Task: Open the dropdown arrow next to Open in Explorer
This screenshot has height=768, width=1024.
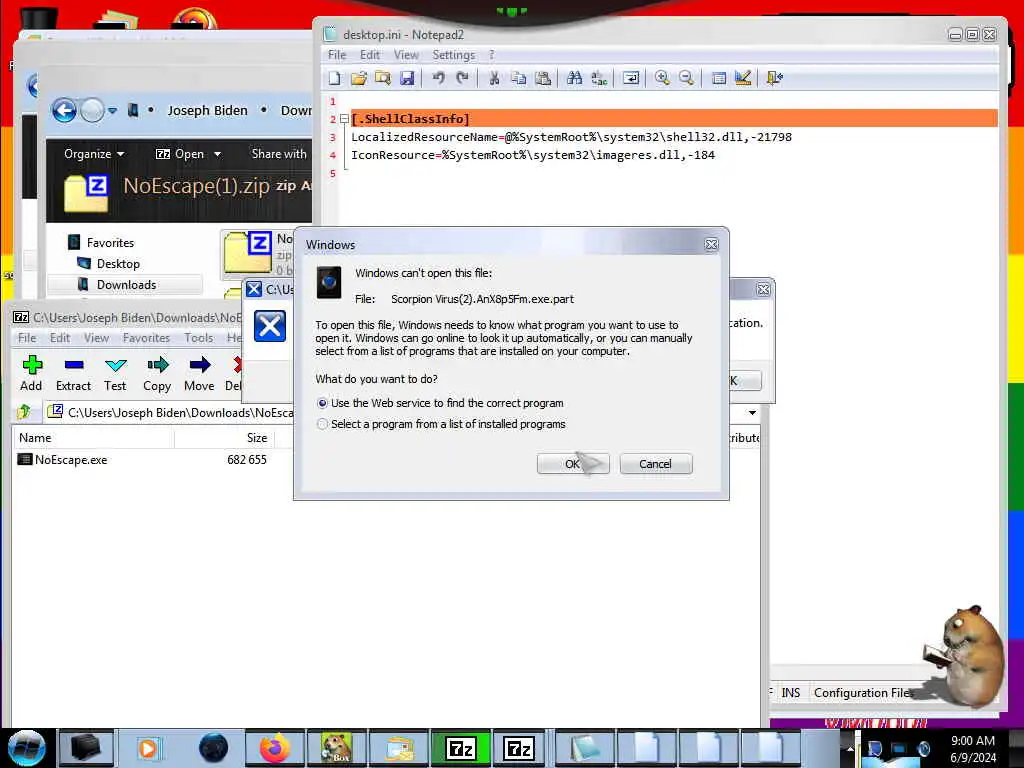Action: (x=217, y=154)
